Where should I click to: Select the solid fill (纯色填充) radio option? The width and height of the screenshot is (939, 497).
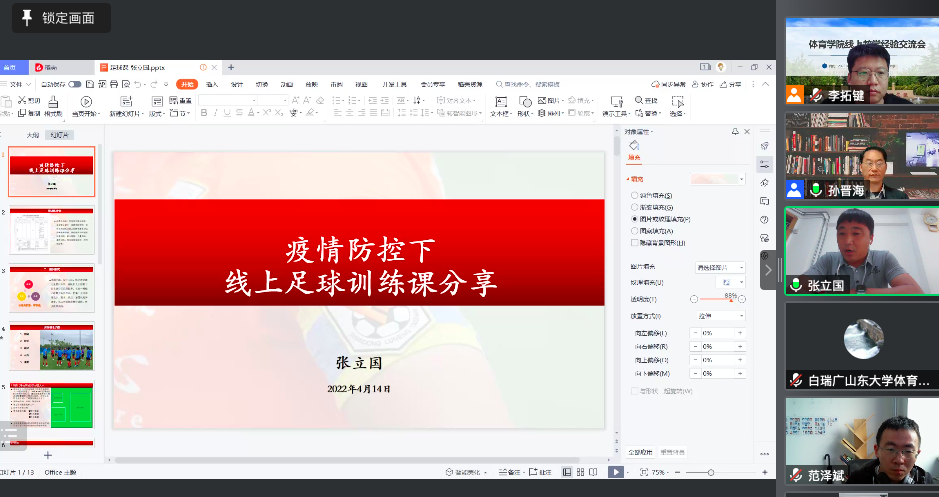[634, 194]
